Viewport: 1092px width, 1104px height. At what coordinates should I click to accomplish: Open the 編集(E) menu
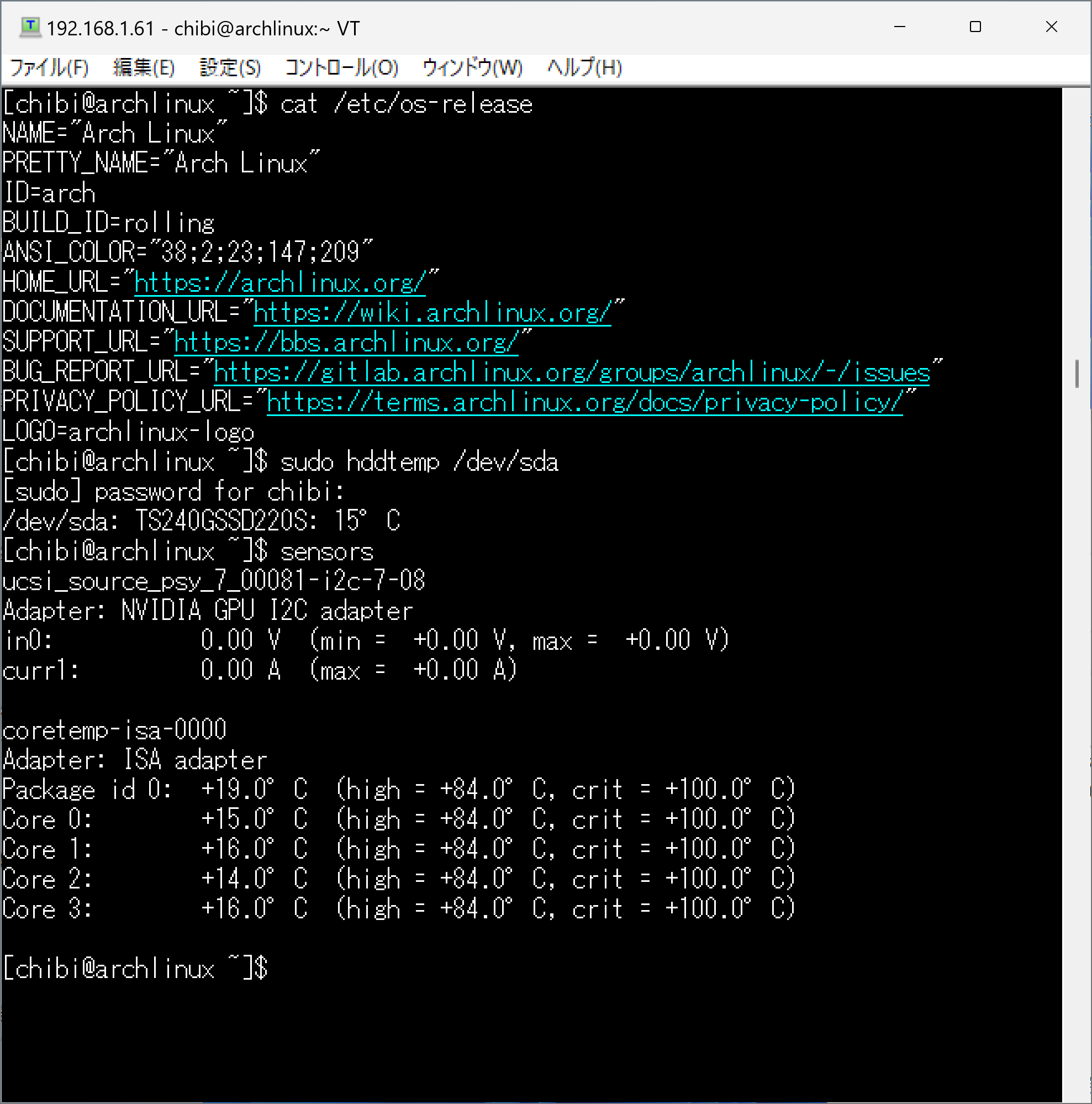(x=144, y=68)
